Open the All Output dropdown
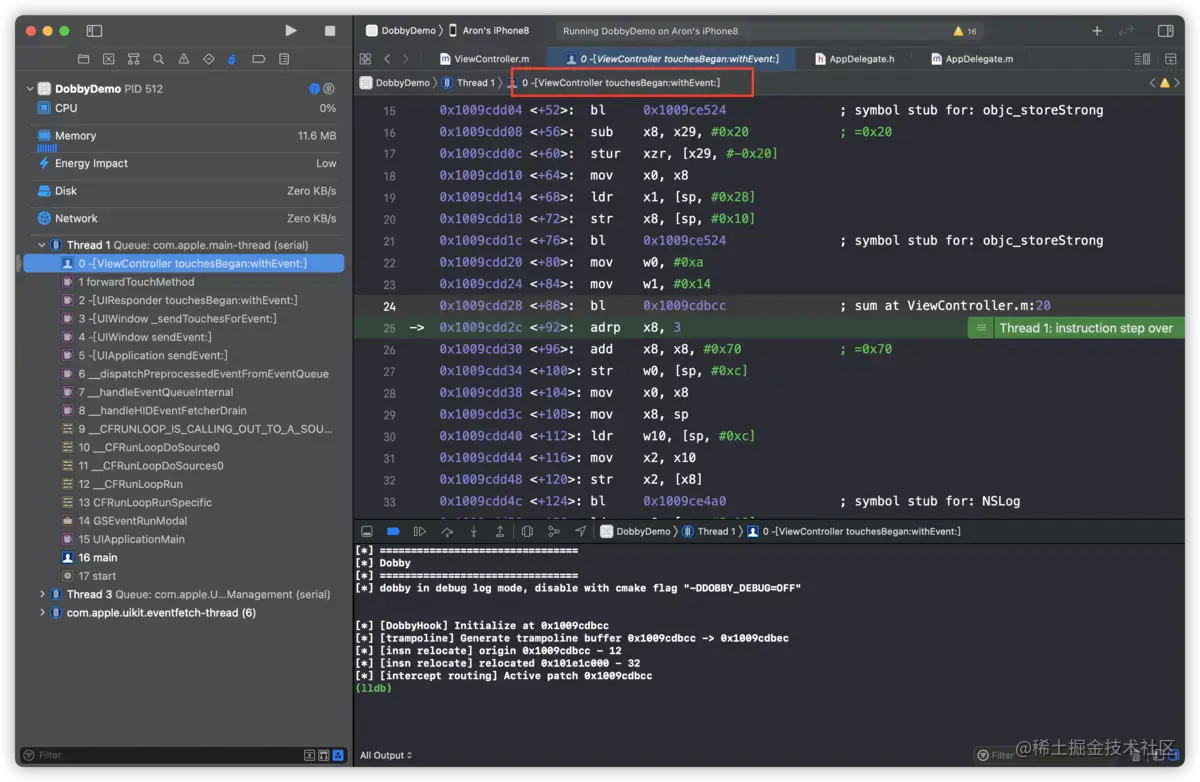 pyautogui.click(x=386, y=755)
